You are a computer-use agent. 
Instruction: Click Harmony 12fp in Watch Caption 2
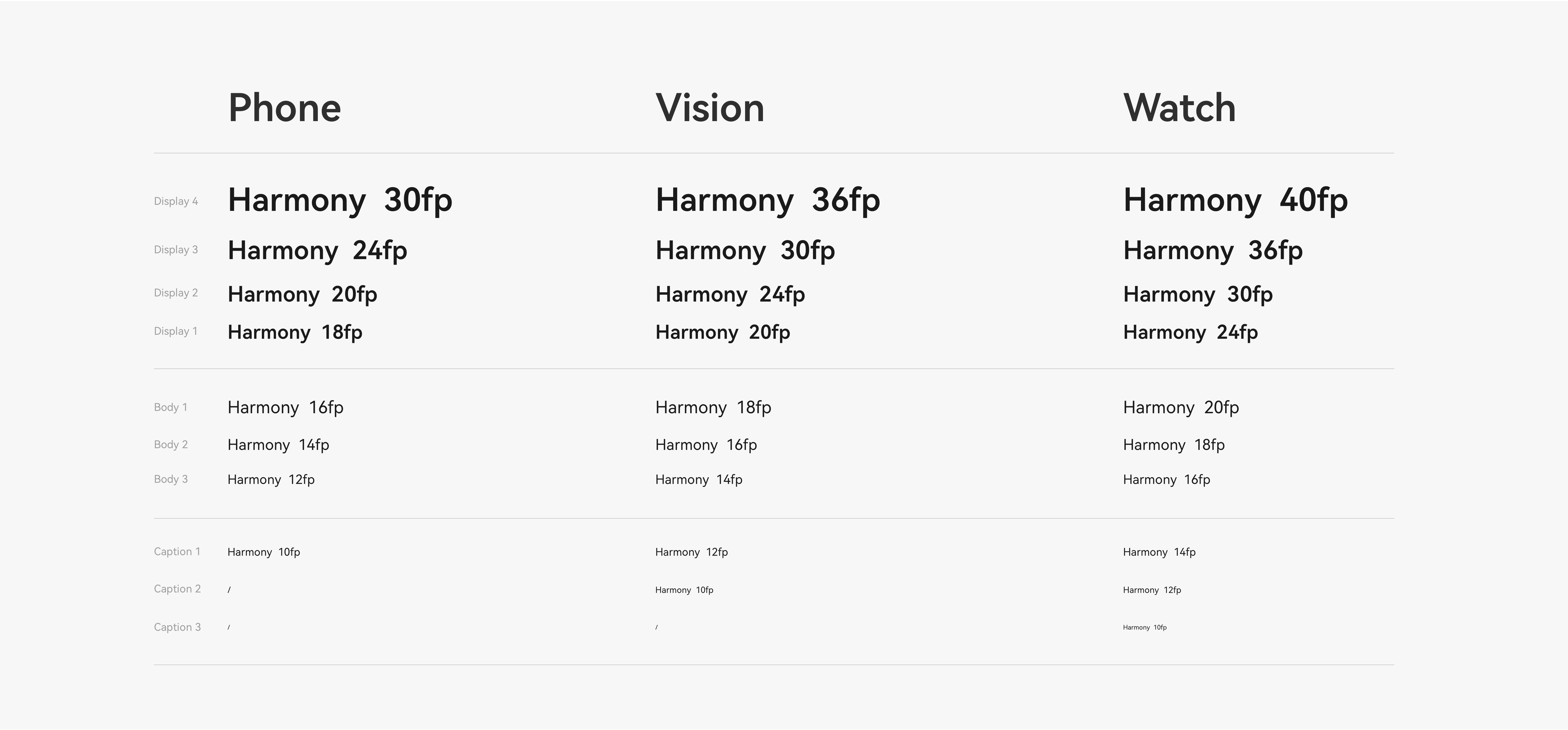point(1152,590)
